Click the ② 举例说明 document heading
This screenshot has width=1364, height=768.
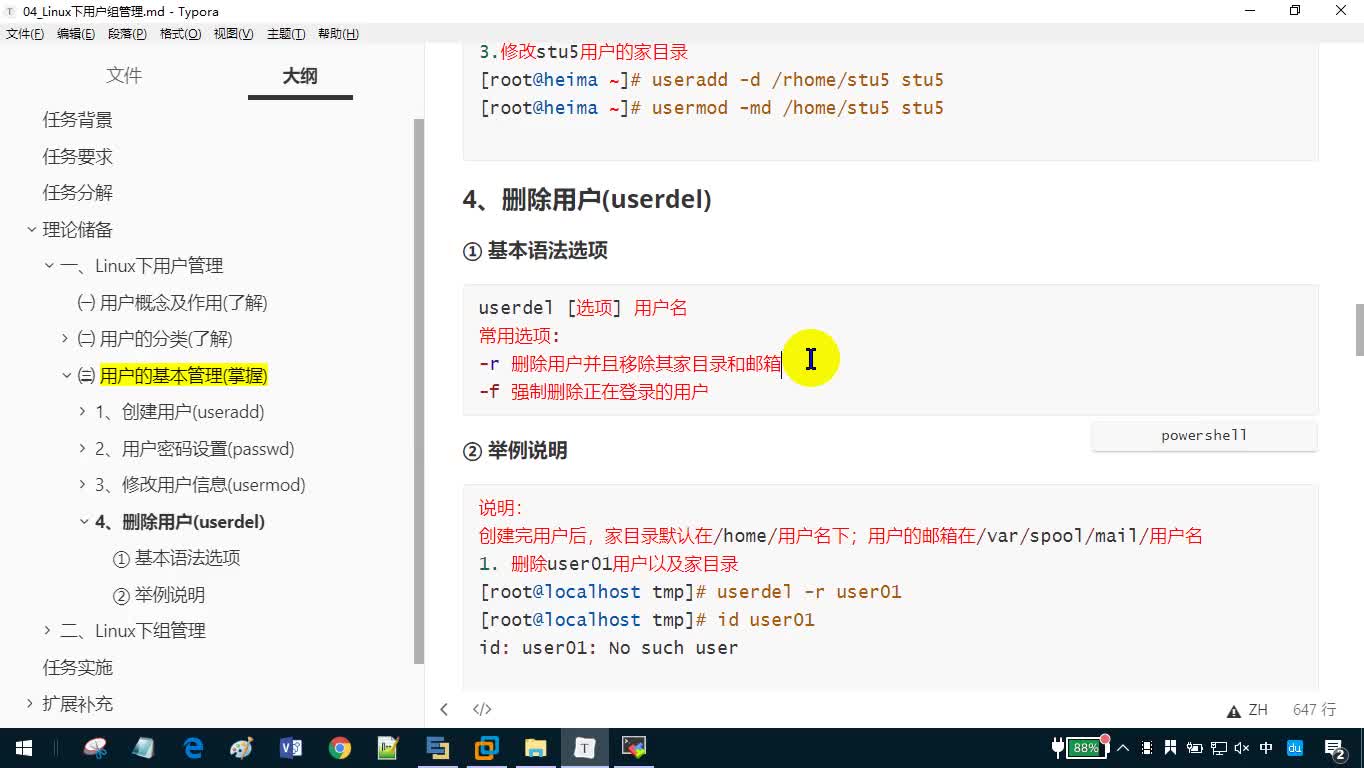(515, 451)
